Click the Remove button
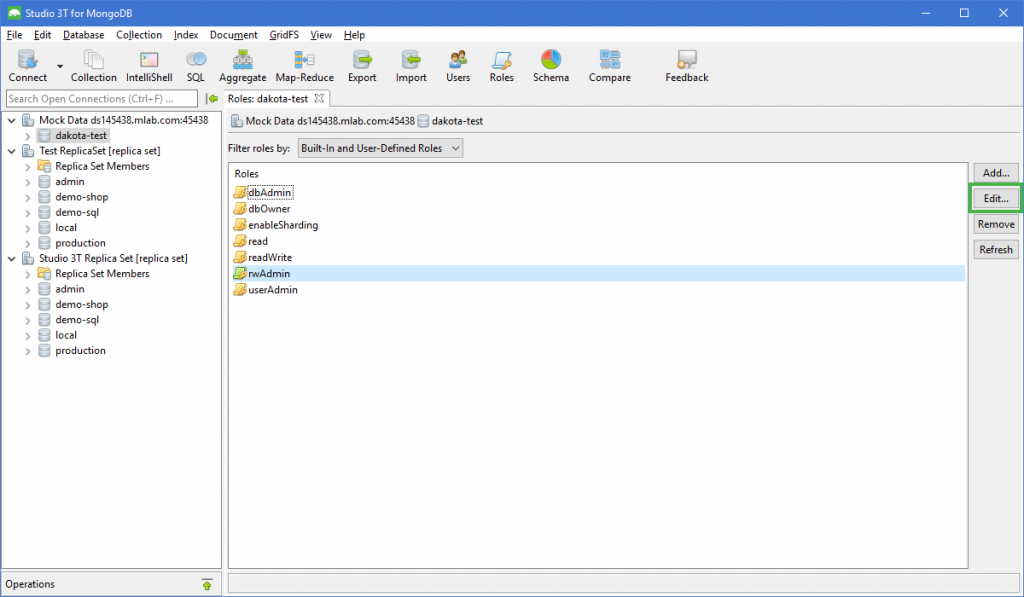The image size is (1024, 597). (996, 224)
